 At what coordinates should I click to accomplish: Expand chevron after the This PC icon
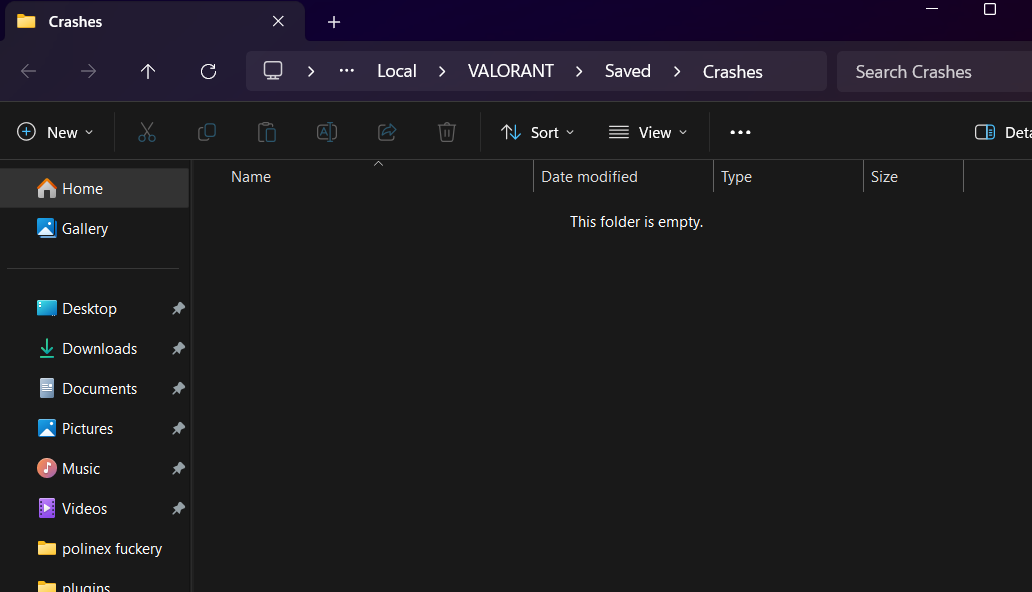pyautogui.click(x=311, y=71)
